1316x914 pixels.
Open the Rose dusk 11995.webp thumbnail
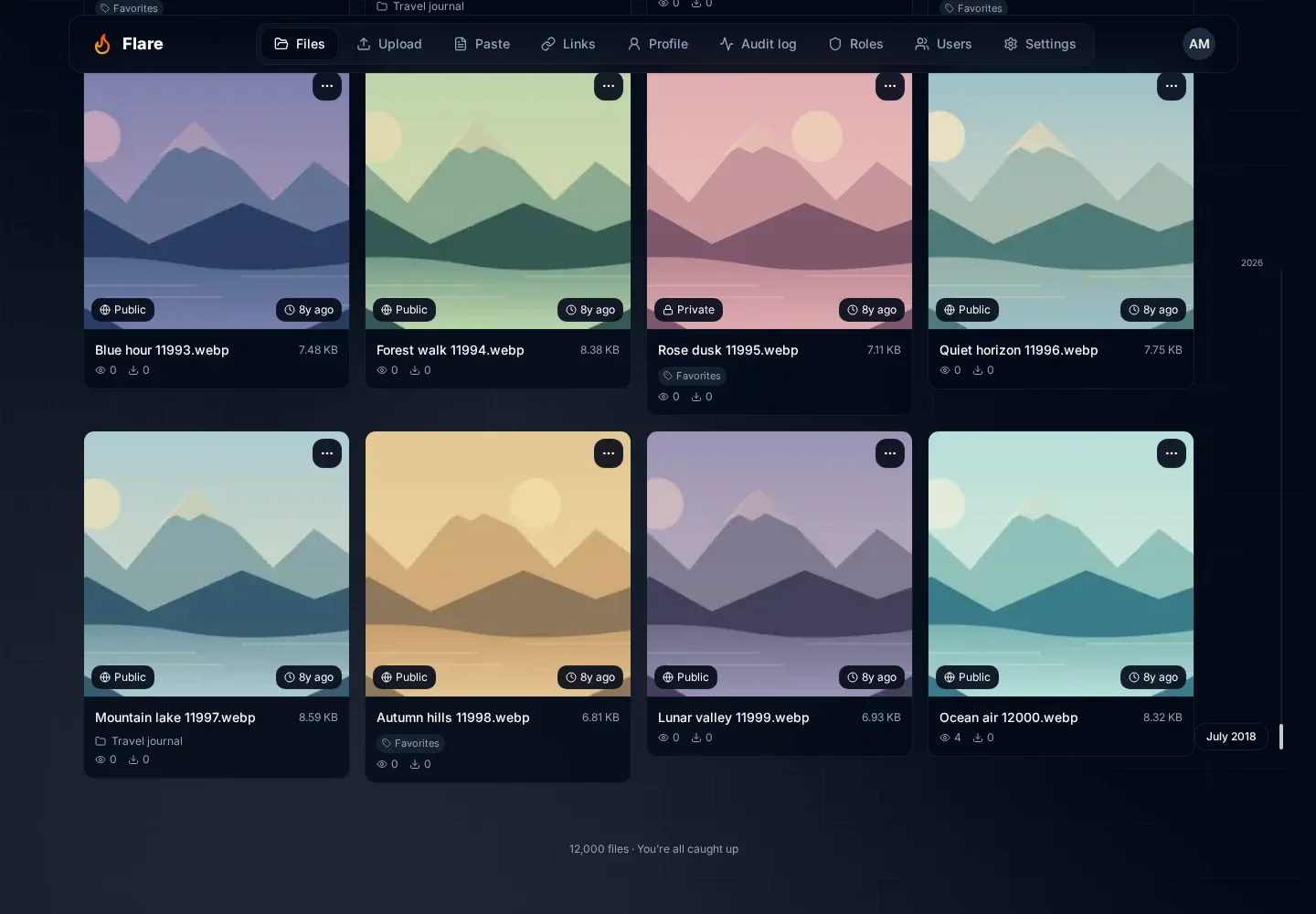click(x=780, y=201)
